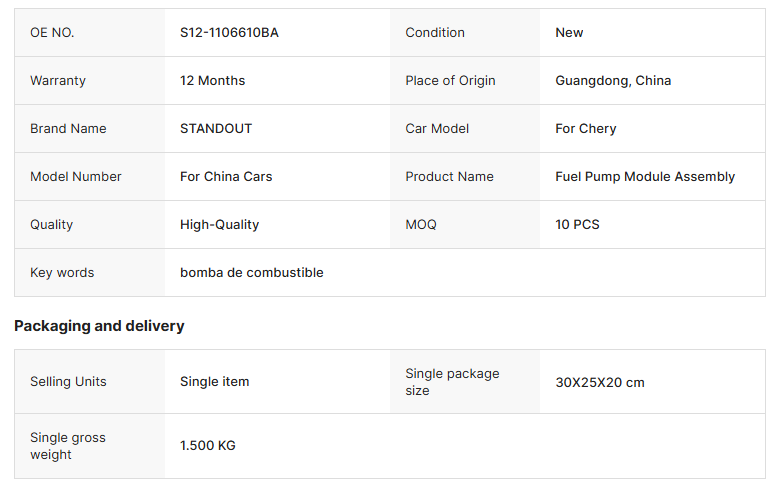Image resolution: width=774 pixels, height=491 pixels.
Task: Click the For China Cars model value
Action: click(x=226, y=177)
